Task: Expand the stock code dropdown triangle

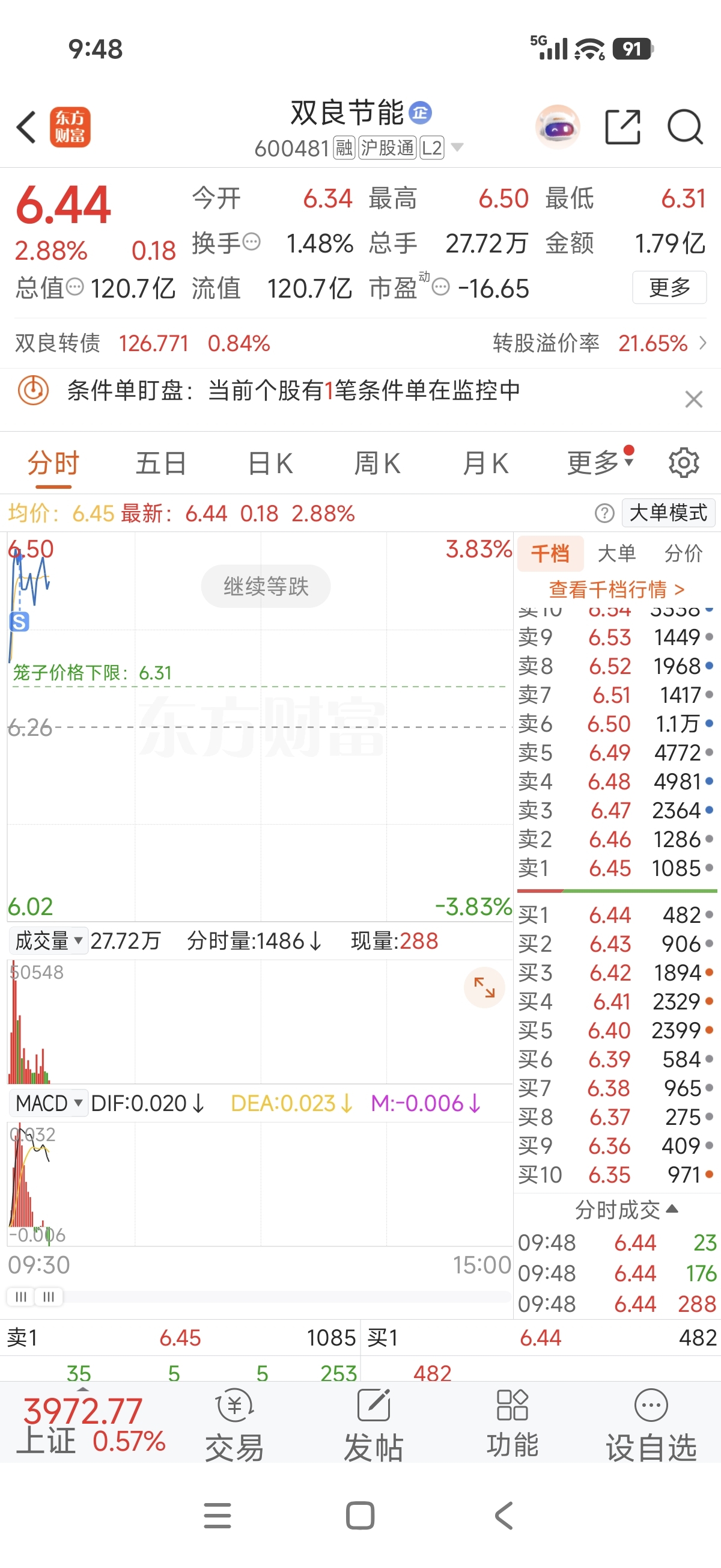Action: [457, 147]
